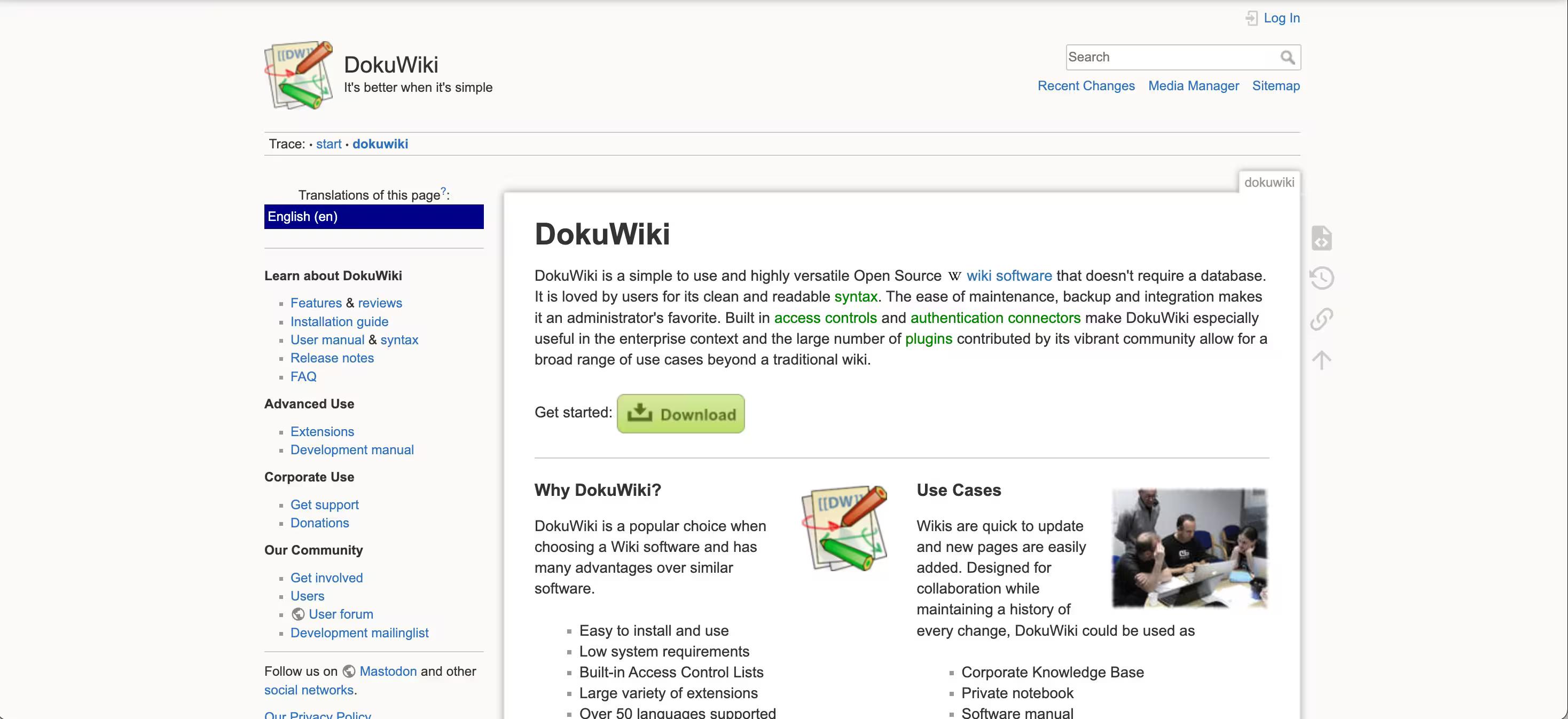1568x719 pixels.
Task: Open the plugins link
Action: (928, 339)
